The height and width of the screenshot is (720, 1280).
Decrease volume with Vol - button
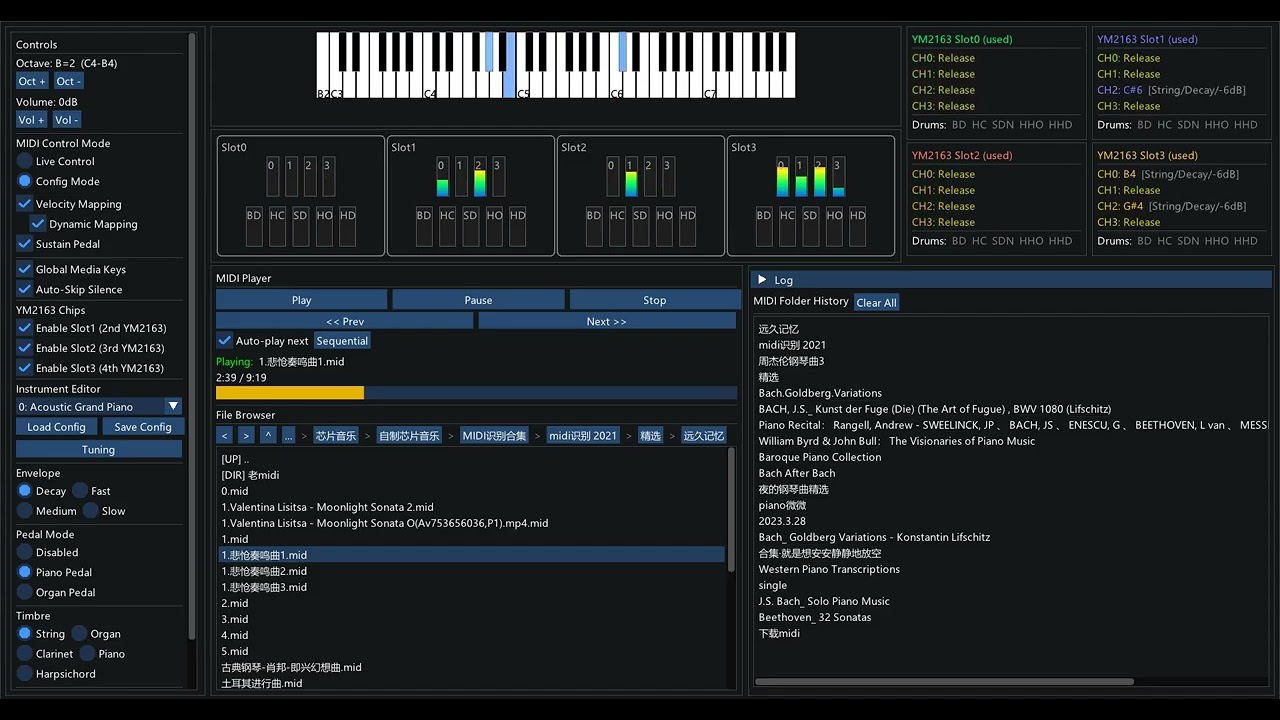(67, 120)
